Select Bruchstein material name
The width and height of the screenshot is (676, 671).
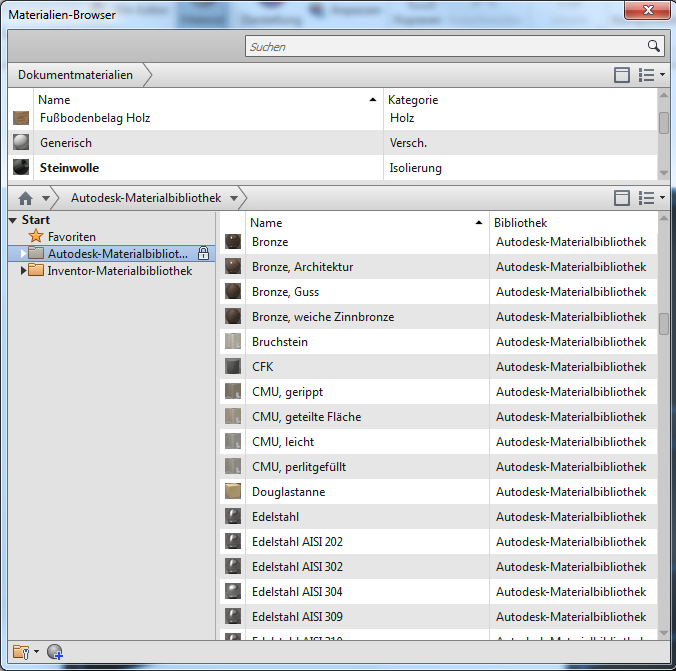279,342
